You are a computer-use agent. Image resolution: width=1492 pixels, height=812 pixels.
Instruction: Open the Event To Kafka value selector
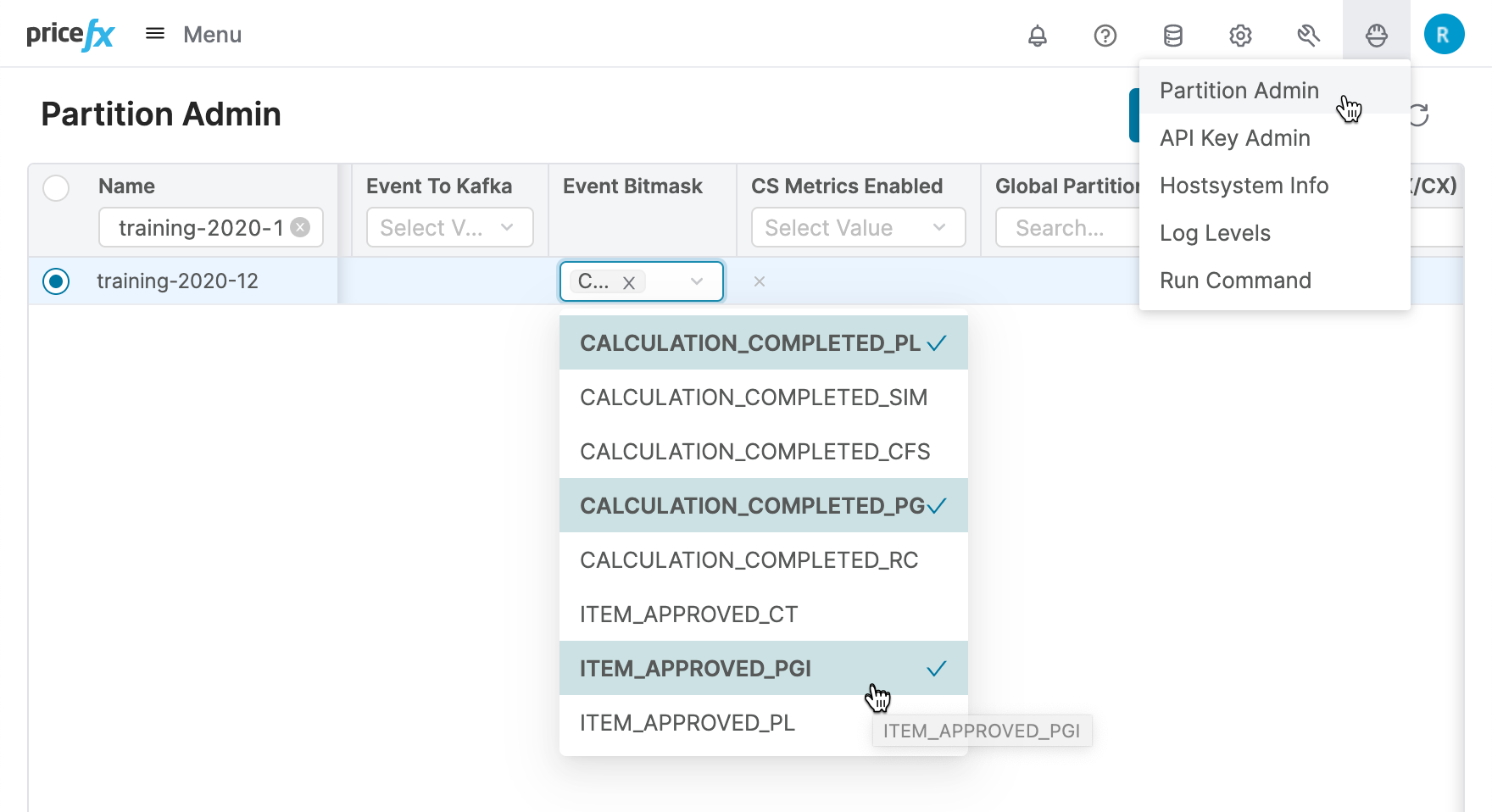tap(448, 227)
